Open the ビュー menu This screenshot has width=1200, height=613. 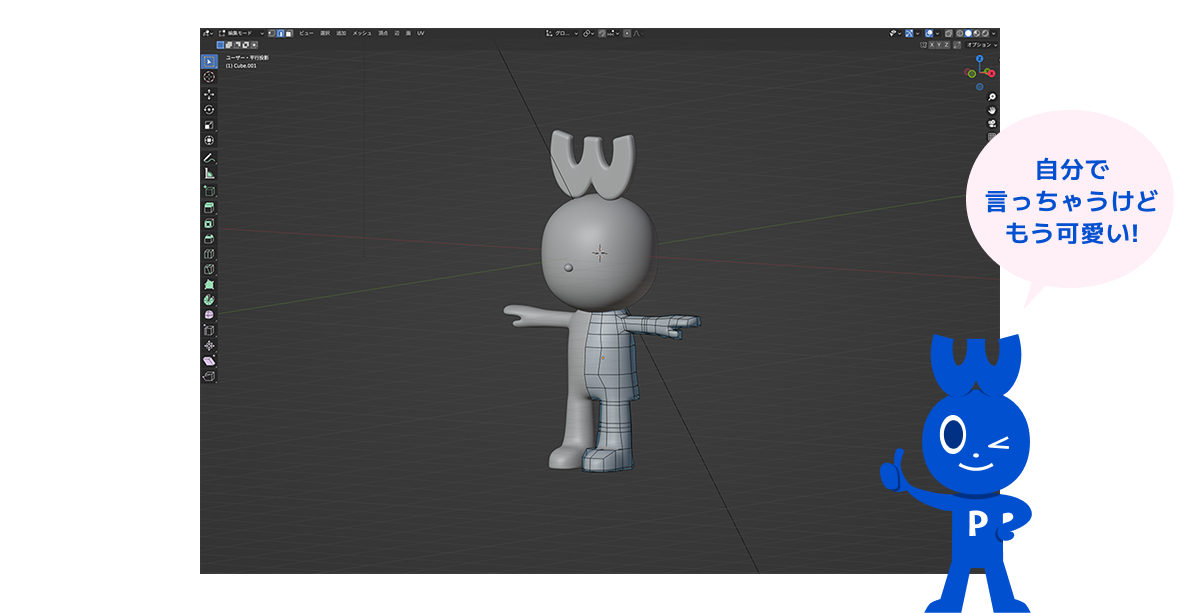pos(306,33)
